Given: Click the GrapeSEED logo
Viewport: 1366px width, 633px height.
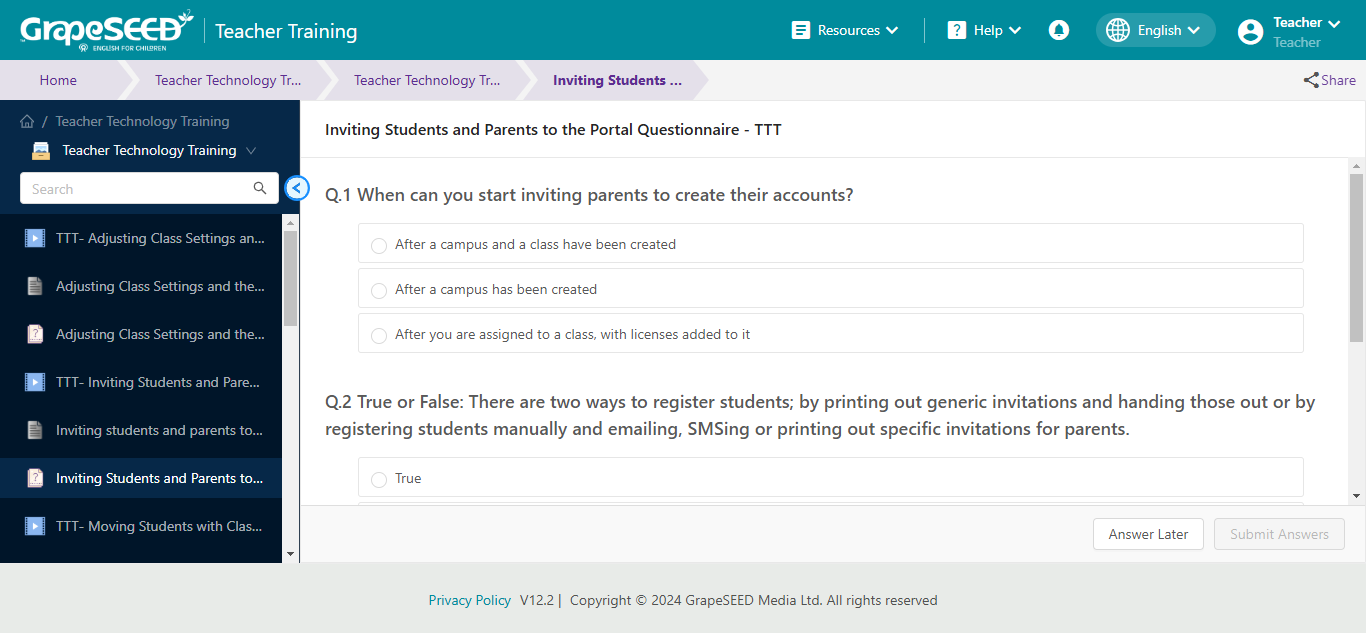Looking at the screenshot, I should (x=107, y=30).
